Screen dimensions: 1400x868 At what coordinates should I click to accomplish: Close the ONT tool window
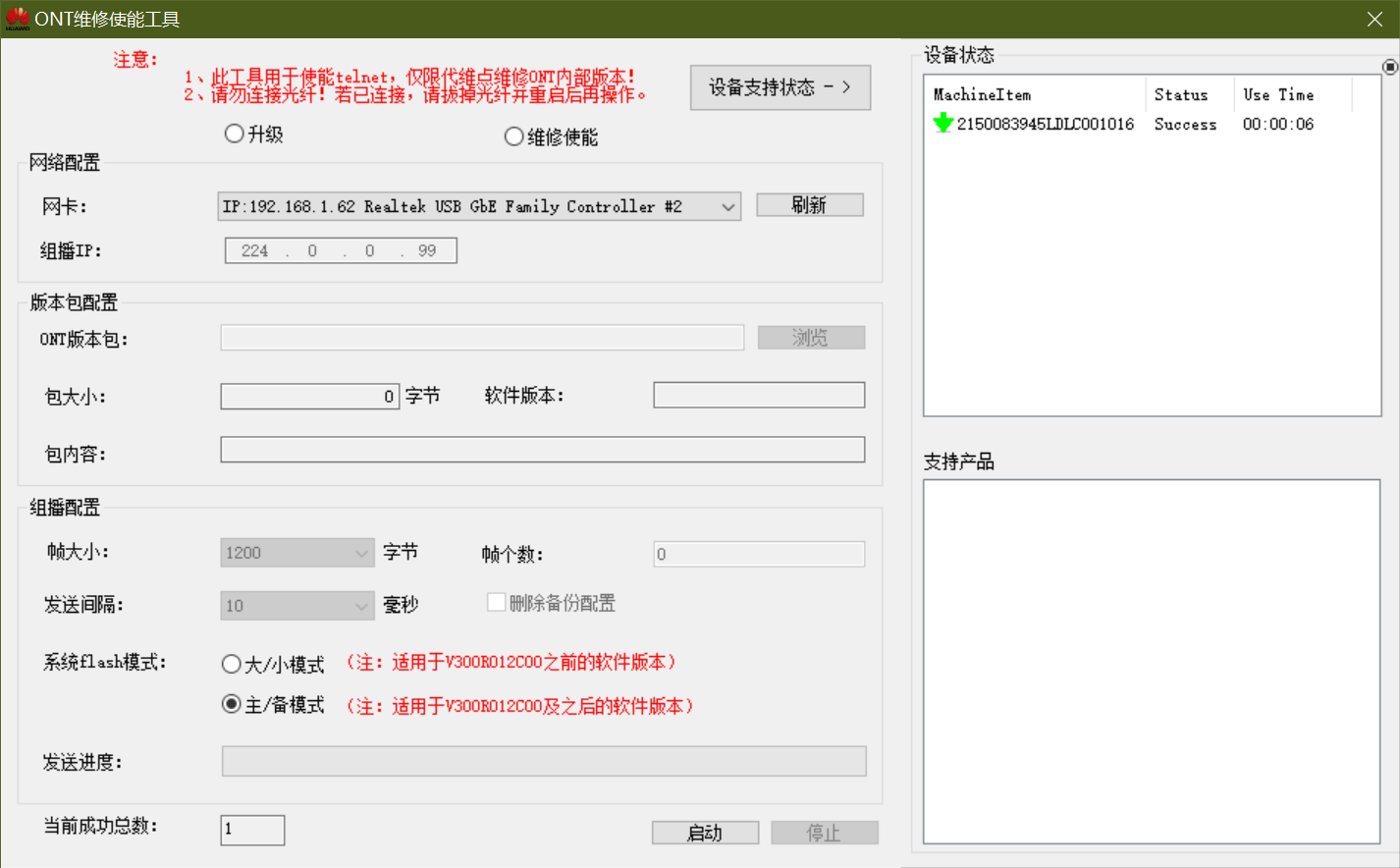pos(1374,20)
